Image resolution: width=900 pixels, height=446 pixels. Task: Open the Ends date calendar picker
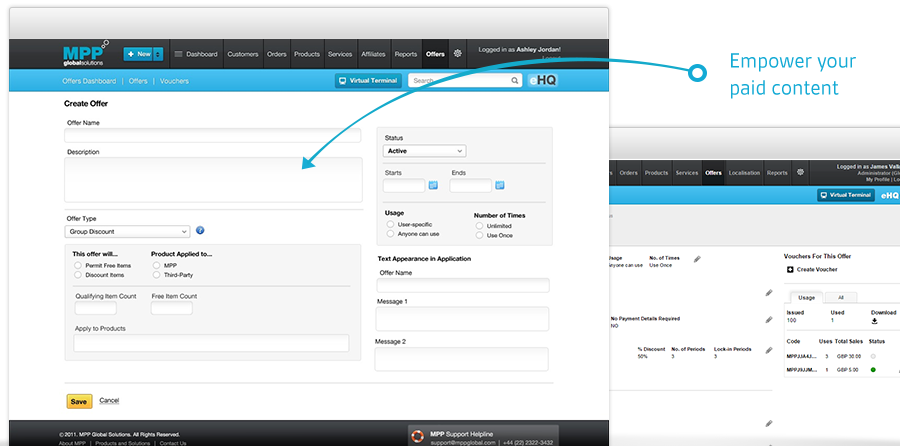click(498, 185)
